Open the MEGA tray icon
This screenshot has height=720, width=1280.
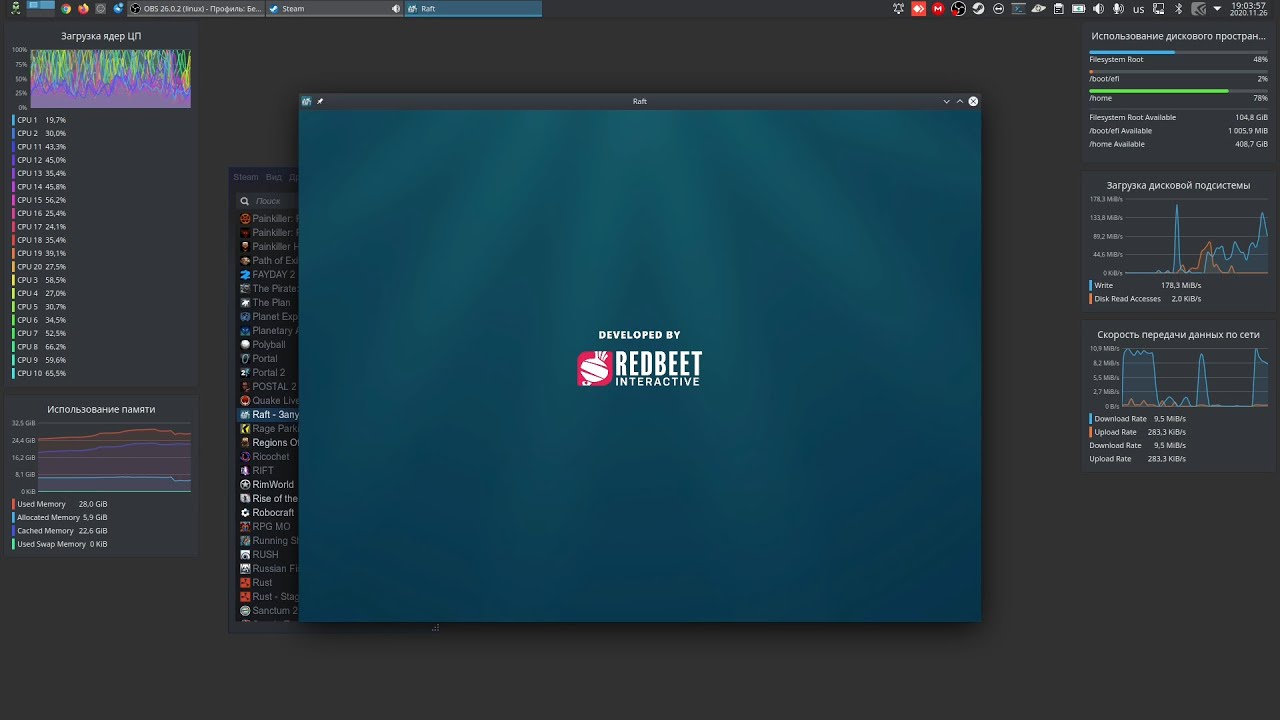(938, 8)
